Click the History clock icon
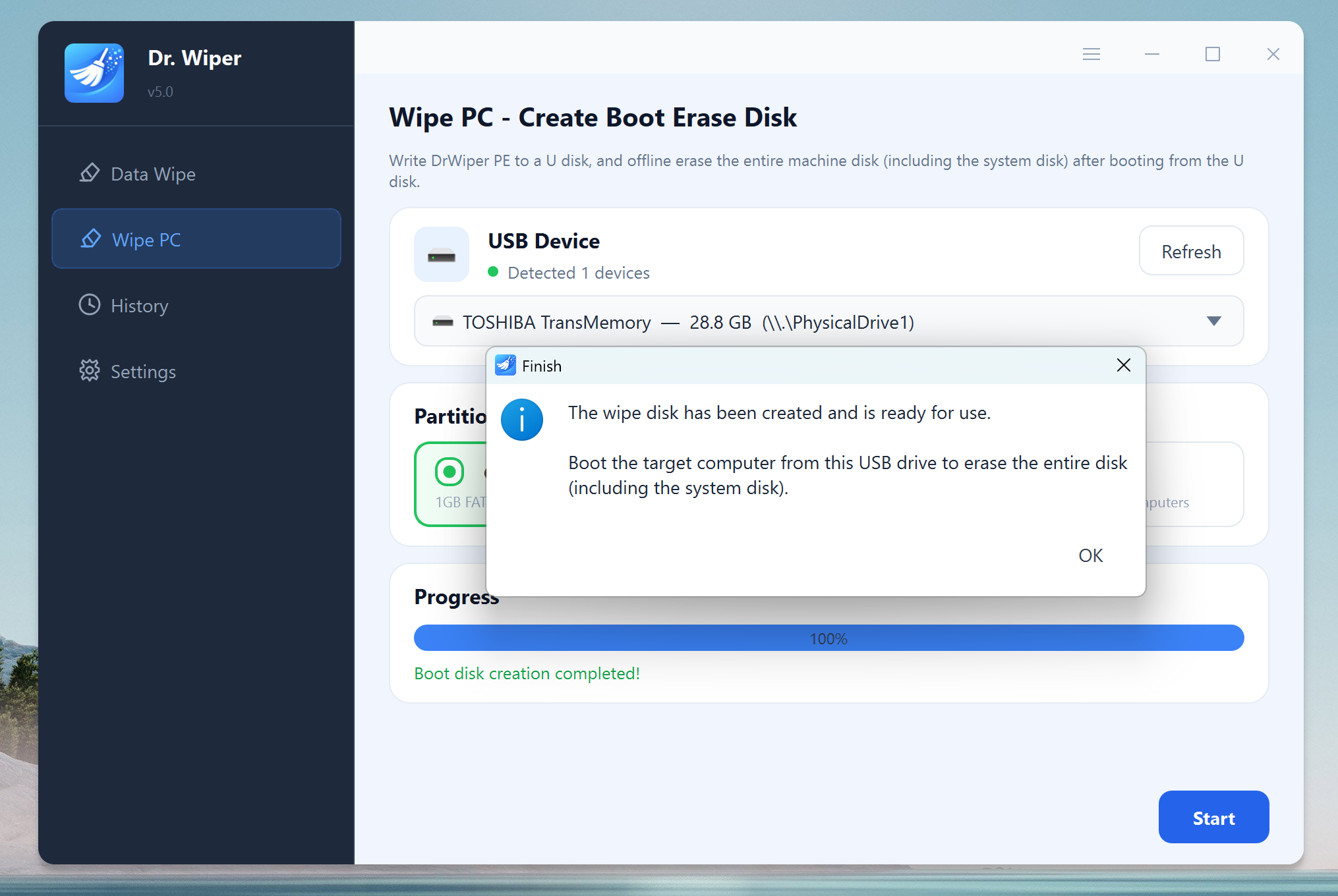This screenshot has width=1338, height=896. click(90, 305)
